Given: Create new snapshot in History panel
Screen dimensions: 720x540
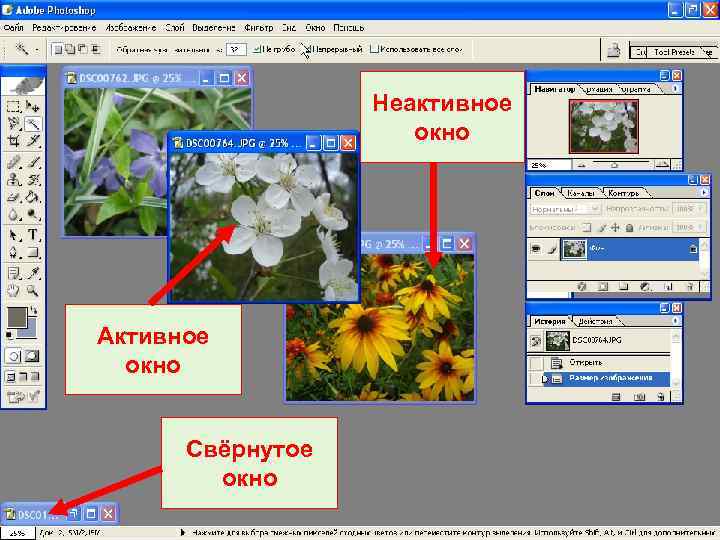Looking at the screenshot, I should click(x=639, y=397).
